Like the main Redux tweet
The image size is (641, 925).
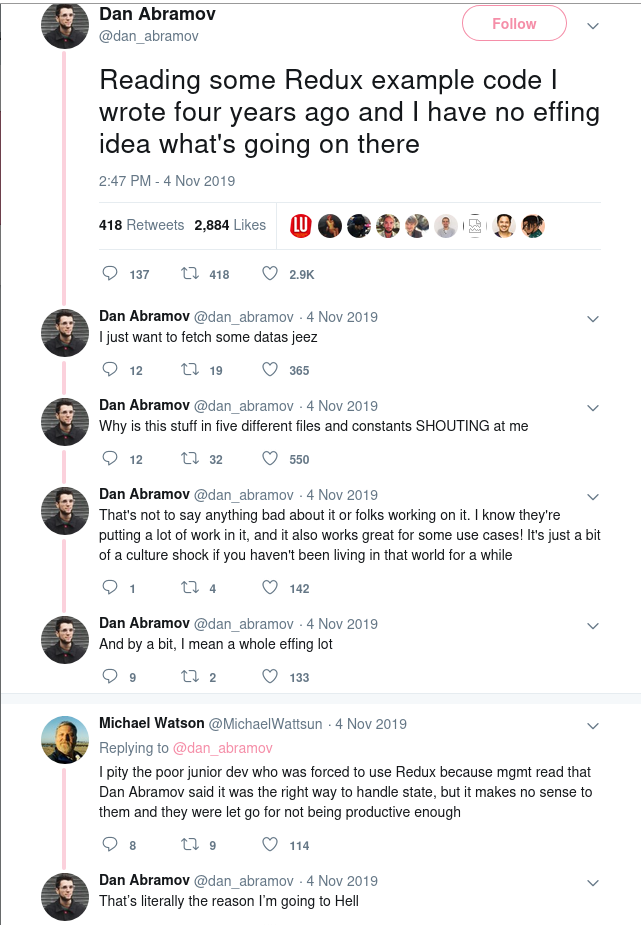pyautogui.click(x=268, y=273)
